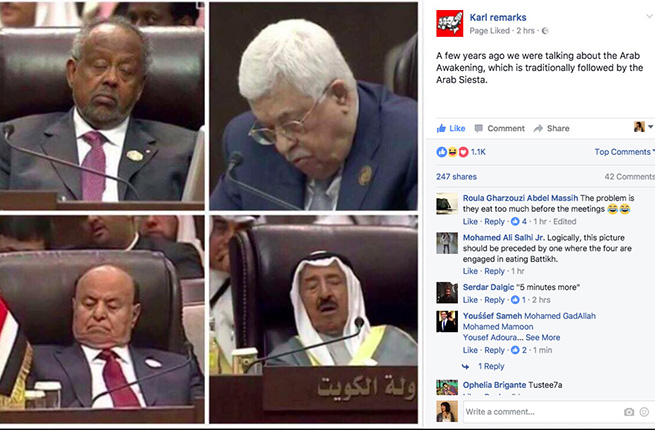The width and height of the screenshot is (655, 430).
Task: Open the emoji picker in the comment box
Action: (x=645, y=412)
